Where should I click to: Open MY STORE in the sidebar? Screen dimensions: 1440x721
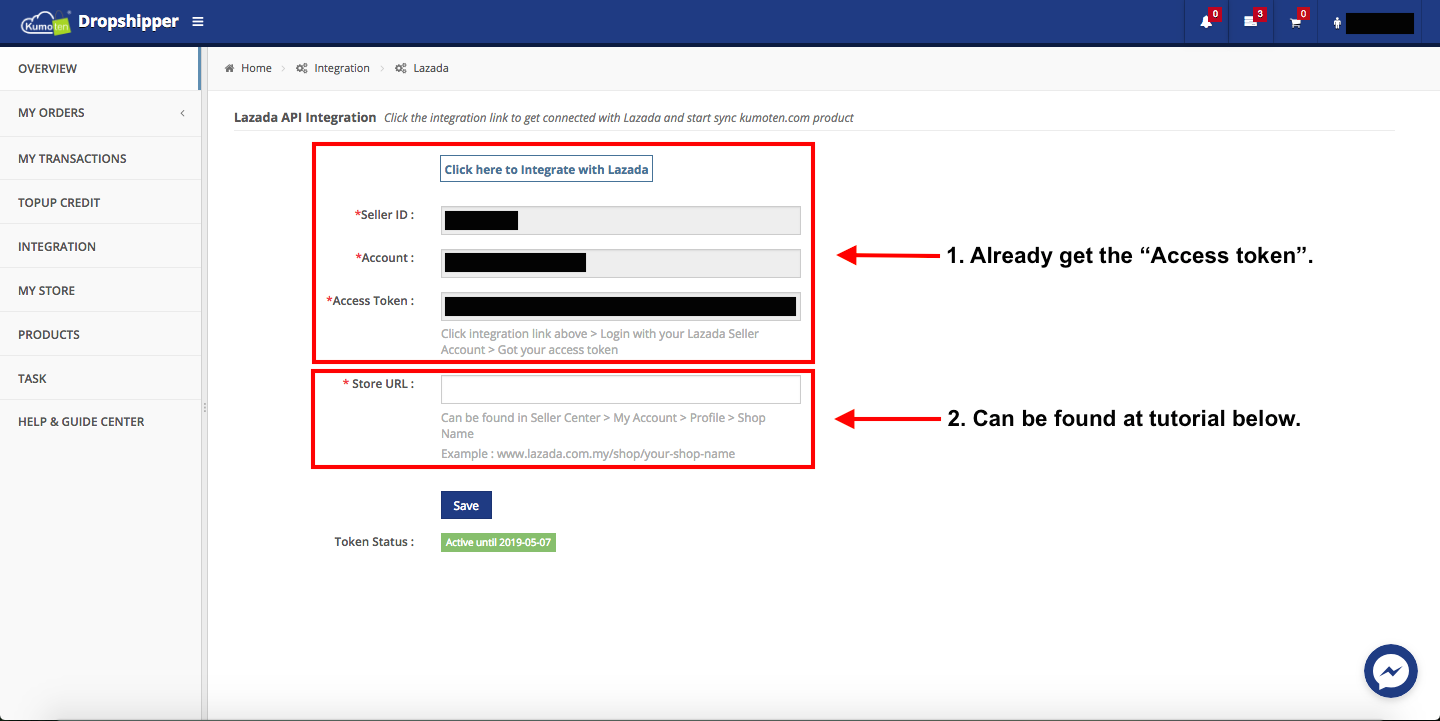tap(100, 290)
